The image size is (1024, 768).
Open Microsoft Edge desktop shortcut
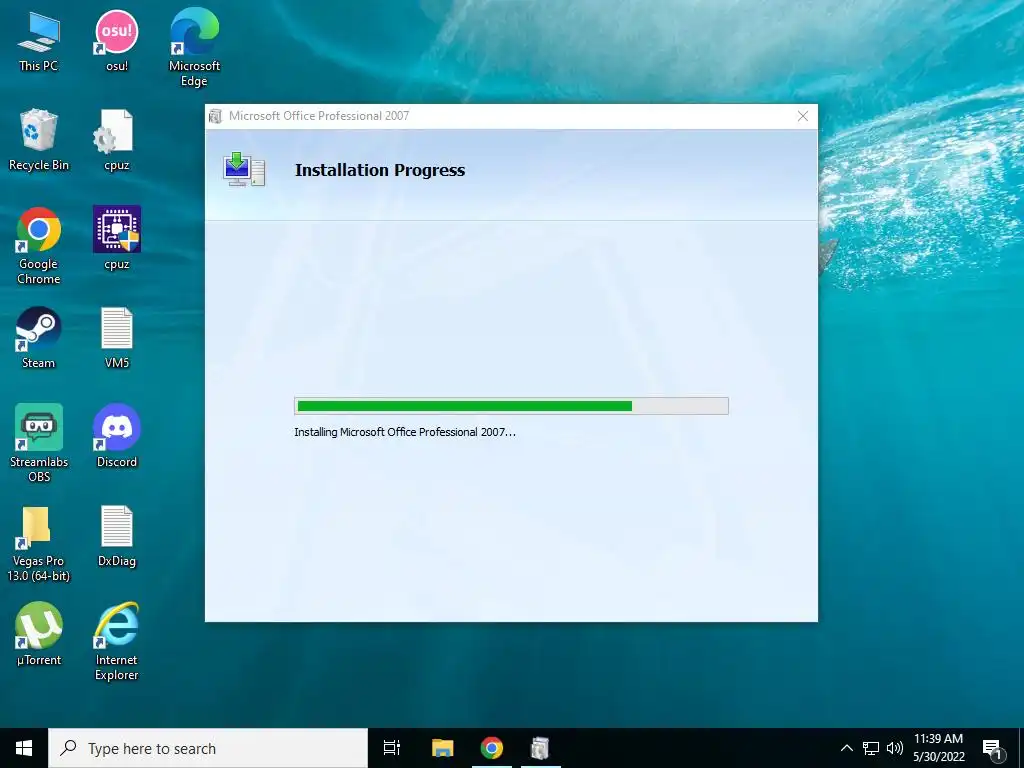click(x=194, y=47)
